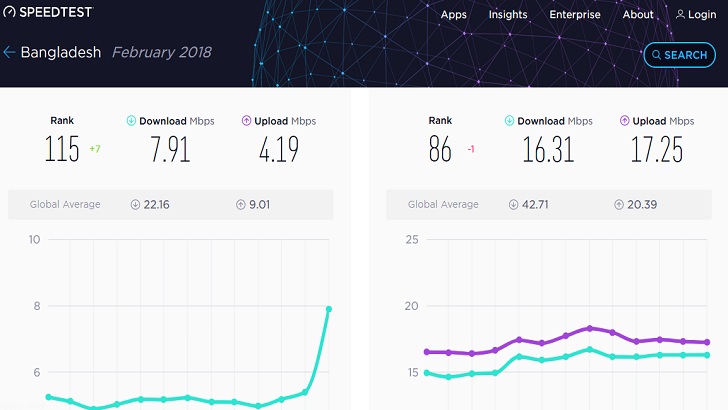Click the Bangladesh country title
Screen dimensions: 728x410
(61, 52)
